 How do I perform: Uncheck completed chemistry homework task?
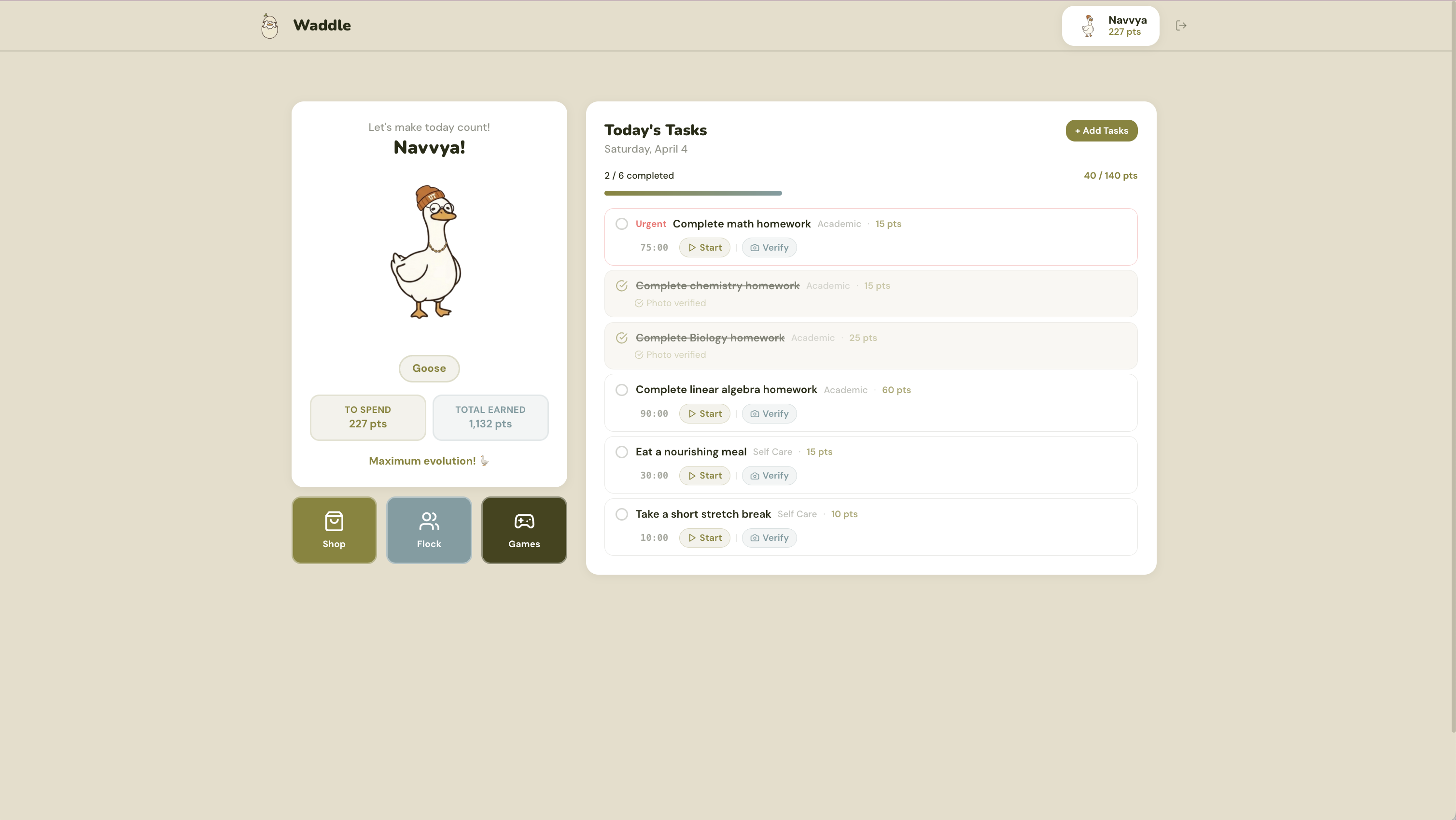tap(621, 285)
